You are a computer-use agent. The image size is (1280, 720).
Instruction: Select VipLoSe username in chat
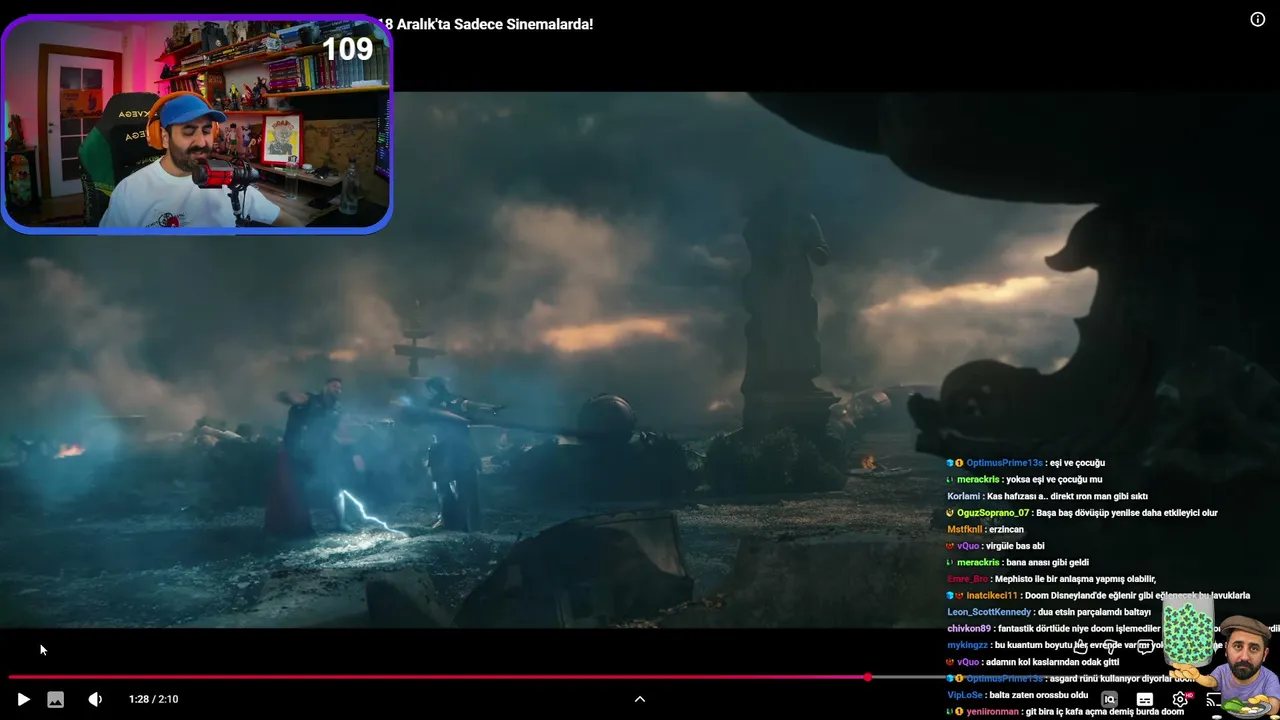pos(965,695)
